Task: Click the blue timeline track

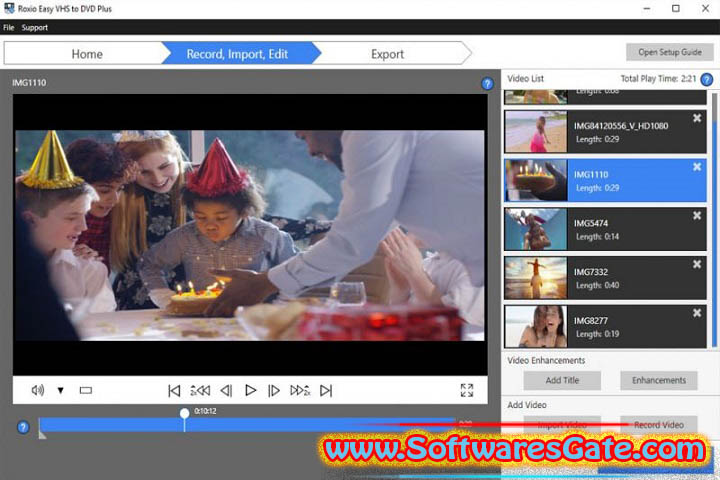Action: (248, 425)
